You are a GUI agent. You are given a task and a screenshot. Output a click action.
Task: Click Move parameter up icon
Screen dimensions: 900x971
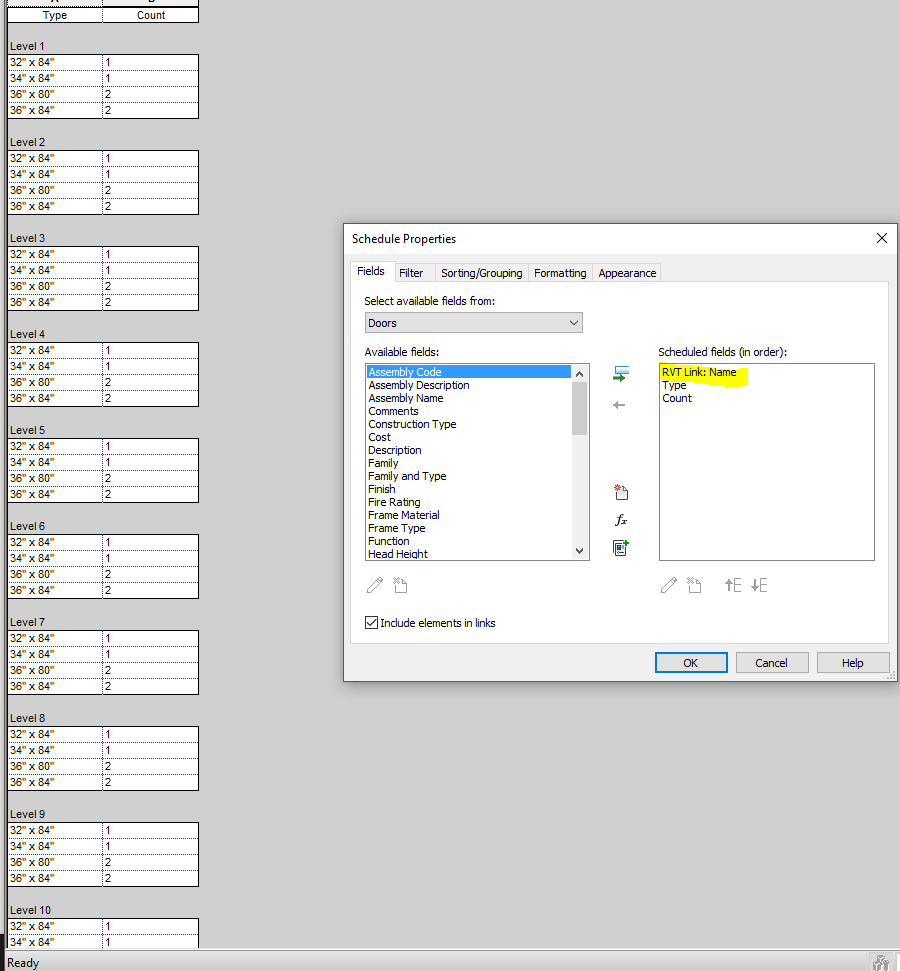[733, 585]
